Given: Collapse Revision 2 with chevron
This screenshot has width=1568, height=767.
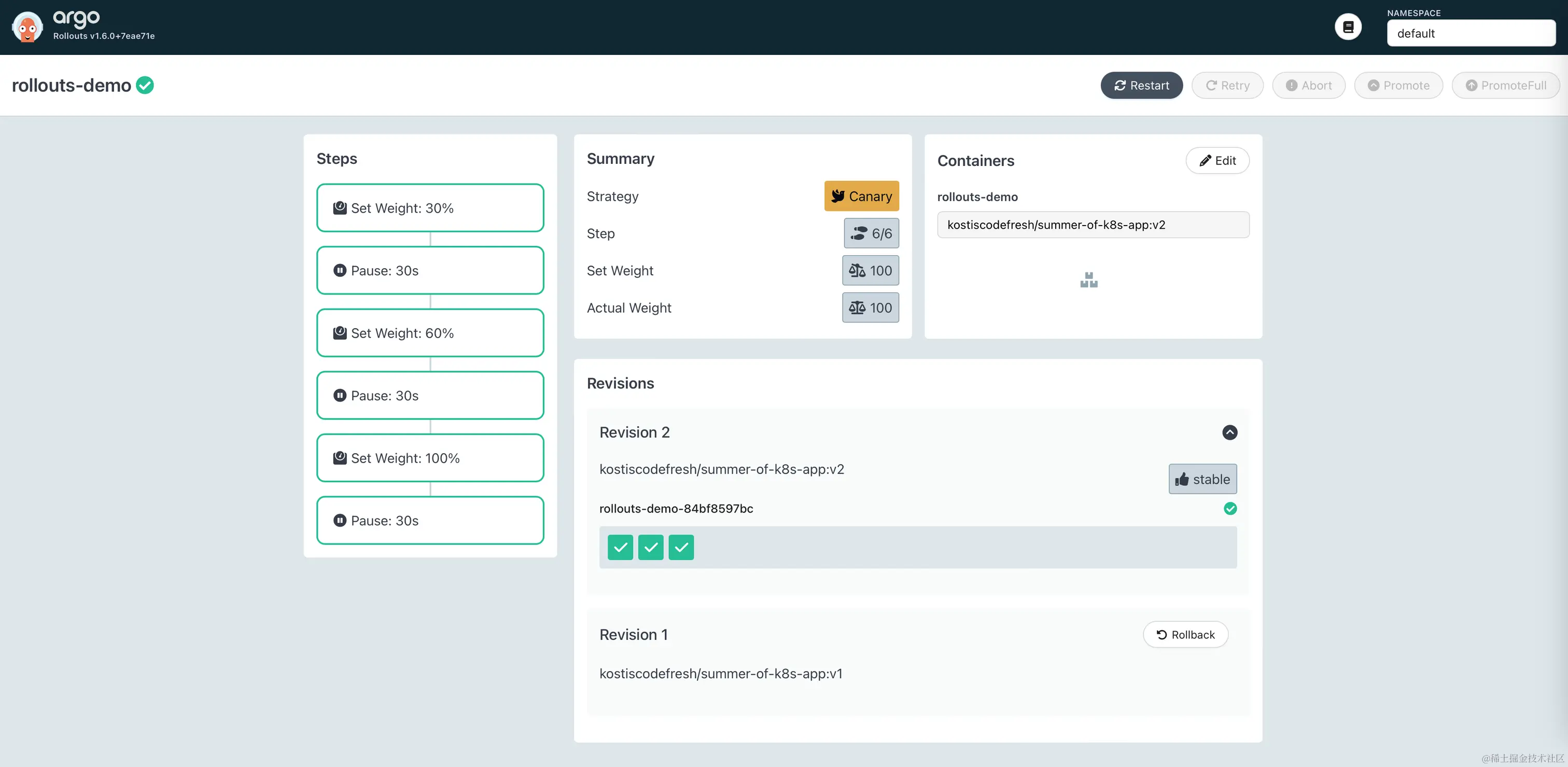Looking at the screenshot, I should (1229, 432).
